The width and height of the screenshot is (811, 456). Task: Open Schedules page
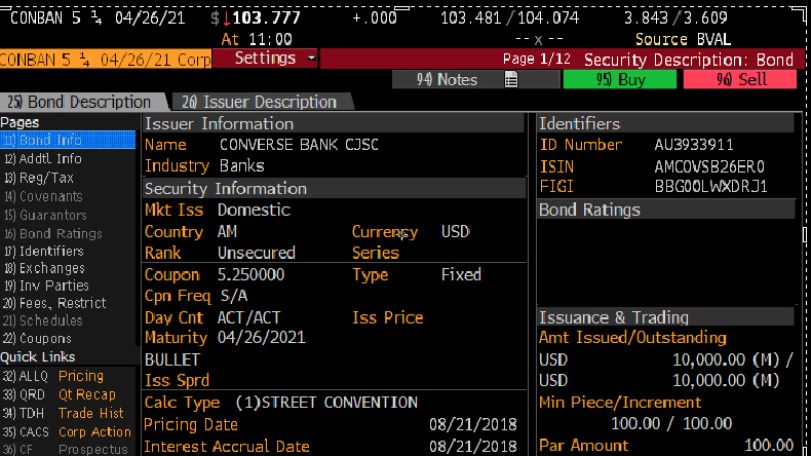pyautogui.click(x=42, y=321)
